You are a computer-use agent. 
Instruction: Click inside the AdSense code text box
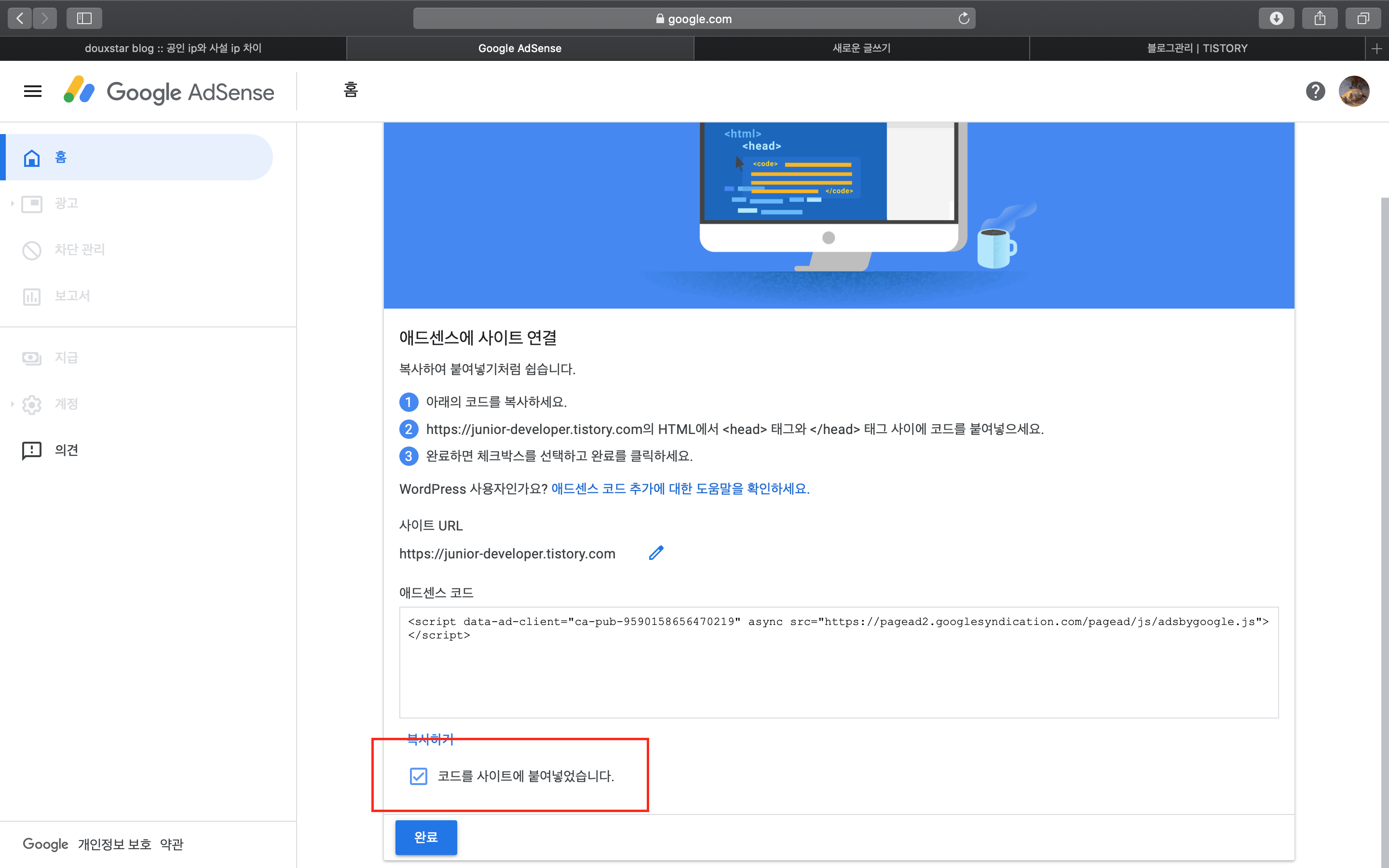tap(838, 672)
